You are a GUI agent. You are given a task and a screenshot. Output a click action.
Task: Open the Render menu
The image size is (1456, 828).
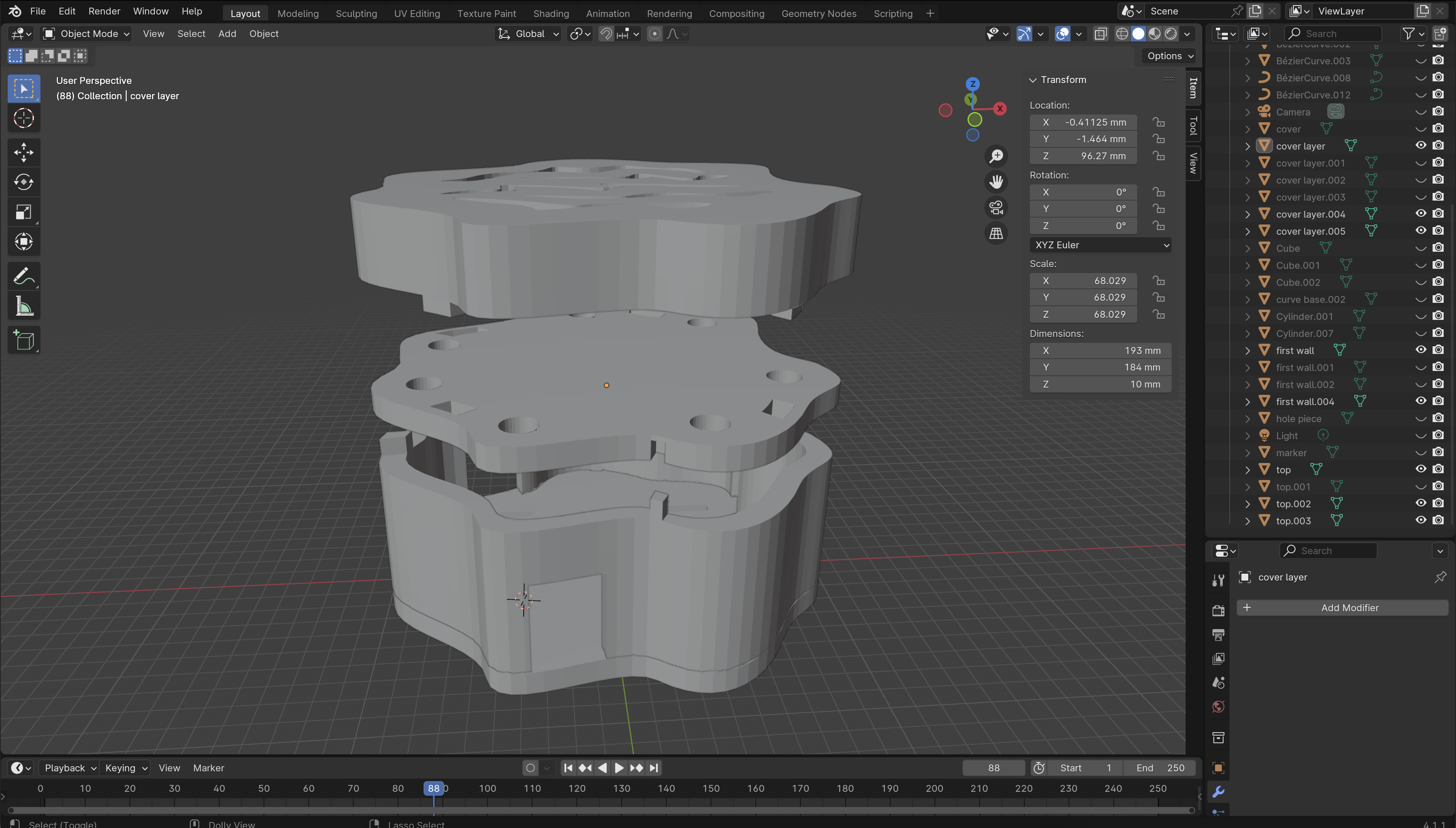pyautogui.click(x=104, y=11)
